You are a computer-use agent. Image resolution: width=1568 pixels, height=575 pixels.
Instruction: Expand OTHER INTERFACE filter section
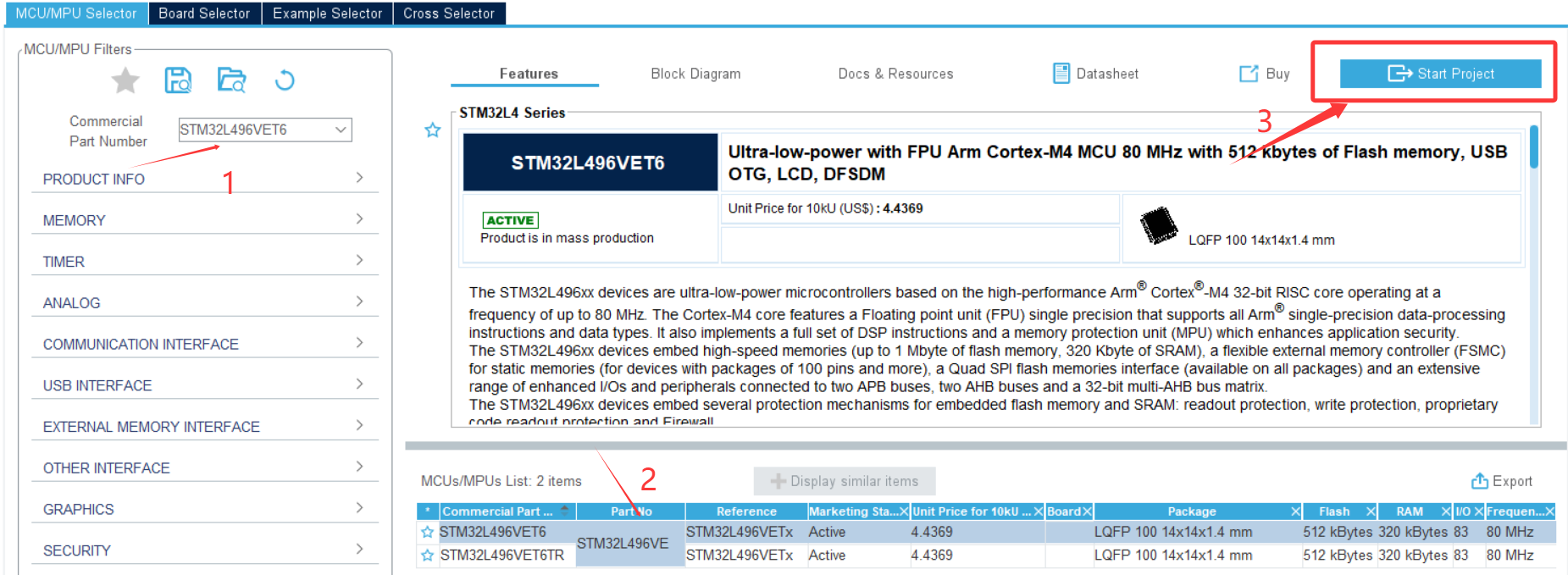(204, 468)
